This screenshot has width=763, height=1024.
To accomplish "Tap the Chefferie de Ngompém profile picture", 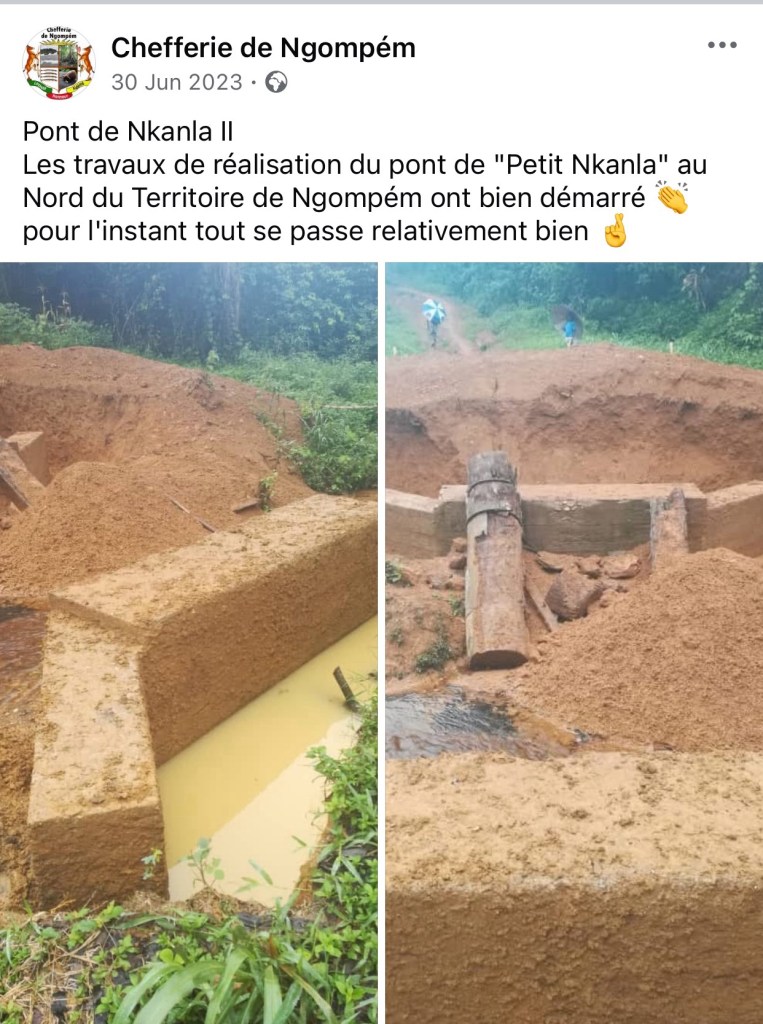I will [x=59, y=63].
